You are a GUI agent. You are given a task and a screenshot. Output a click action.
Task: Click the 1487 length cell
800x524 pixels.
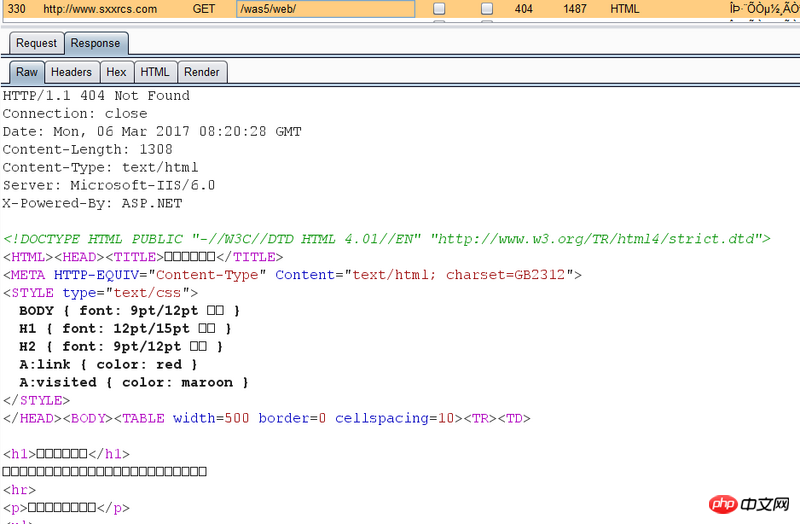pyautogui.click(x=575, y=9)
